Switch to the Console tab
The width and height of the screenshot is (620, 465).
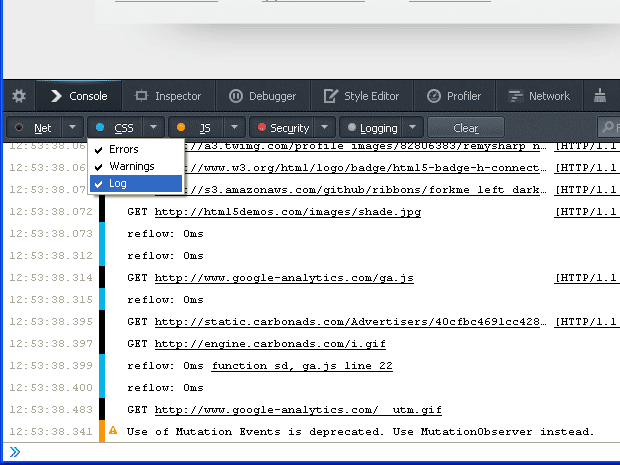(79, 96)
